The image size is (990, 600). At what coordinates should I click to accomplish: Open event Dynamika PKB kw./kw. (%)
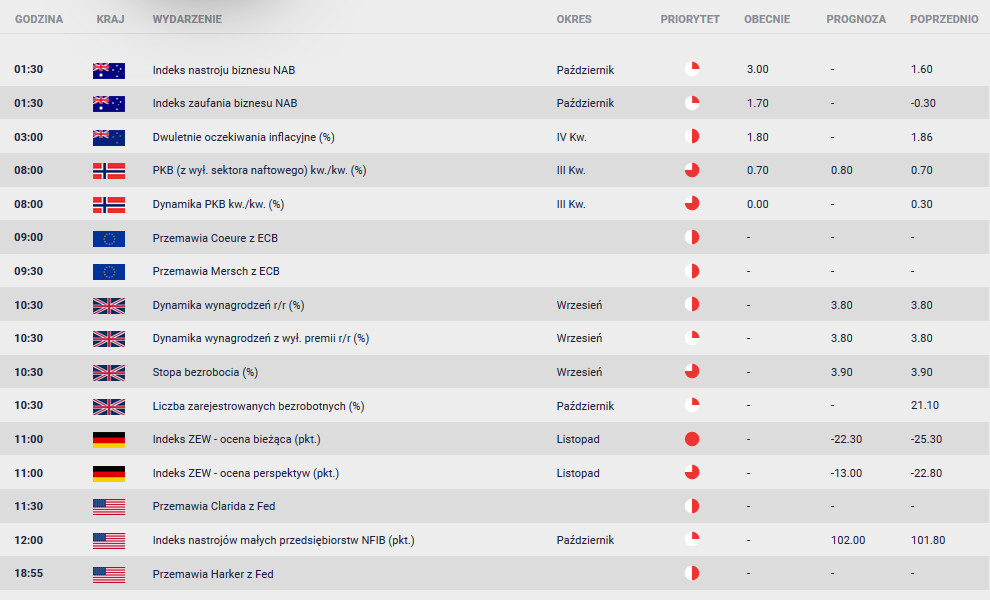click(x=218, y=205)
